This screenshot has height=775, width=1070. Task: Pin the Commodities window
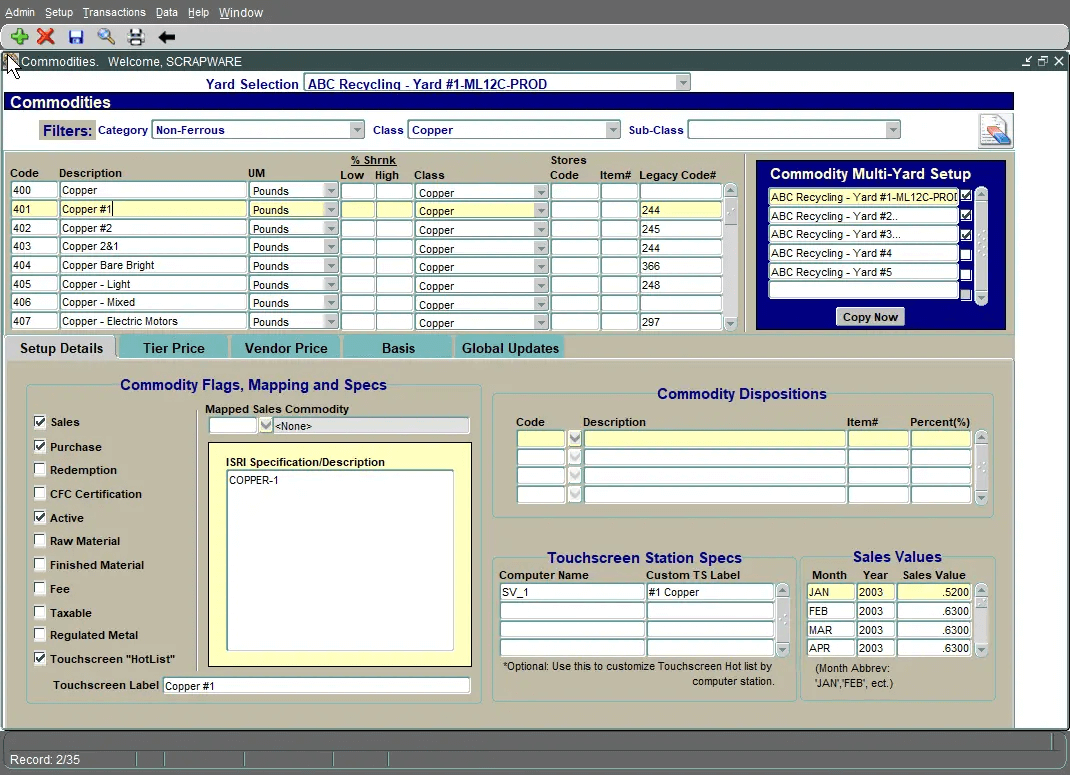point(1027,60)
